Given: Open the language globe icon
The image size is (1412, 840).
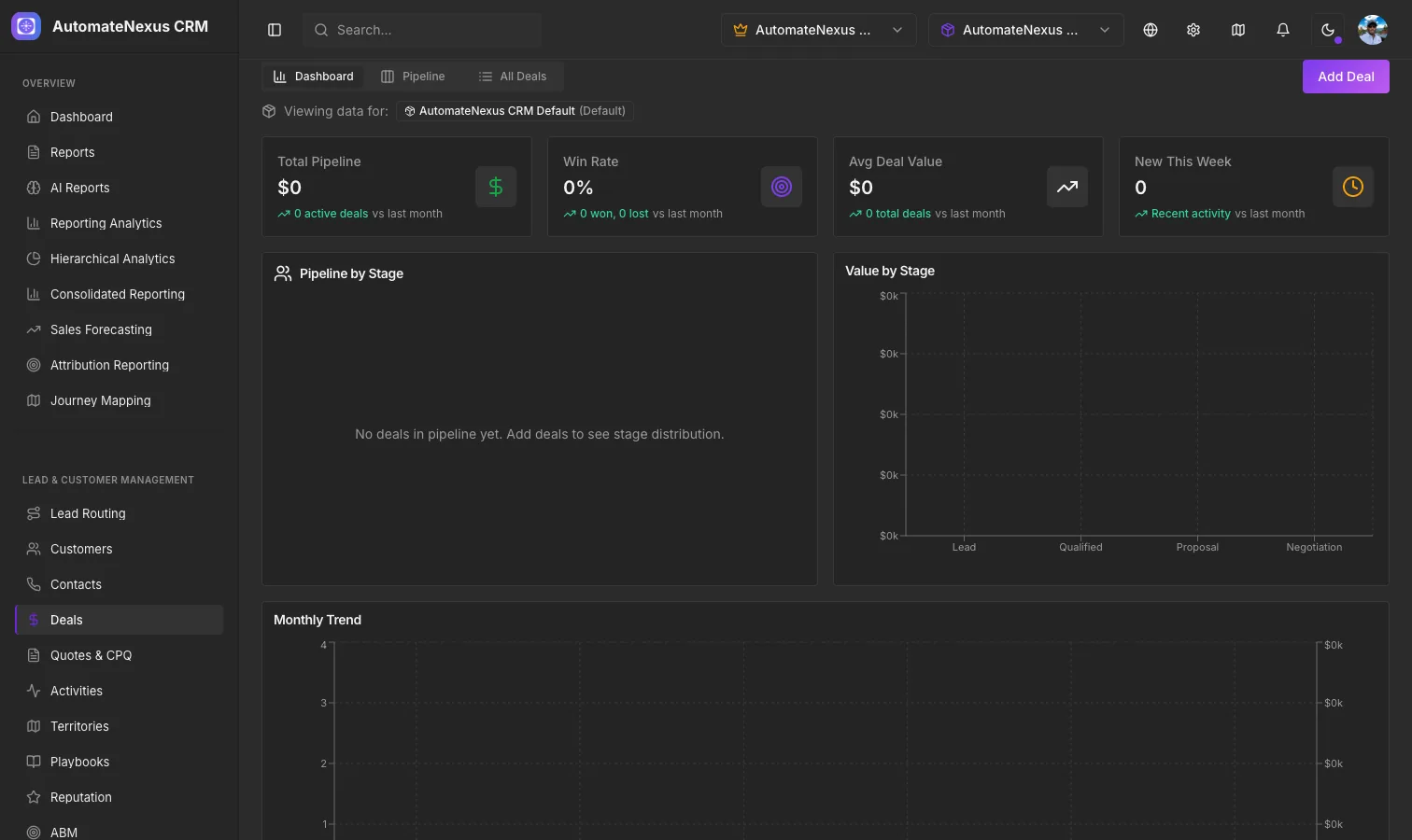Looking at the screenshot, I should (1151, 30).
